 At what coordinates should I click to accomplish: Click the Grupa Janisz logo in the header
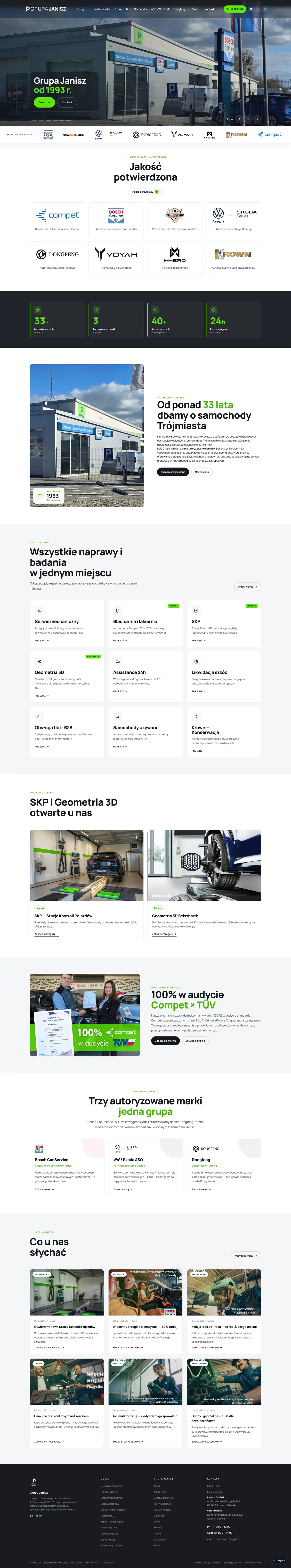tap(46, 9)
